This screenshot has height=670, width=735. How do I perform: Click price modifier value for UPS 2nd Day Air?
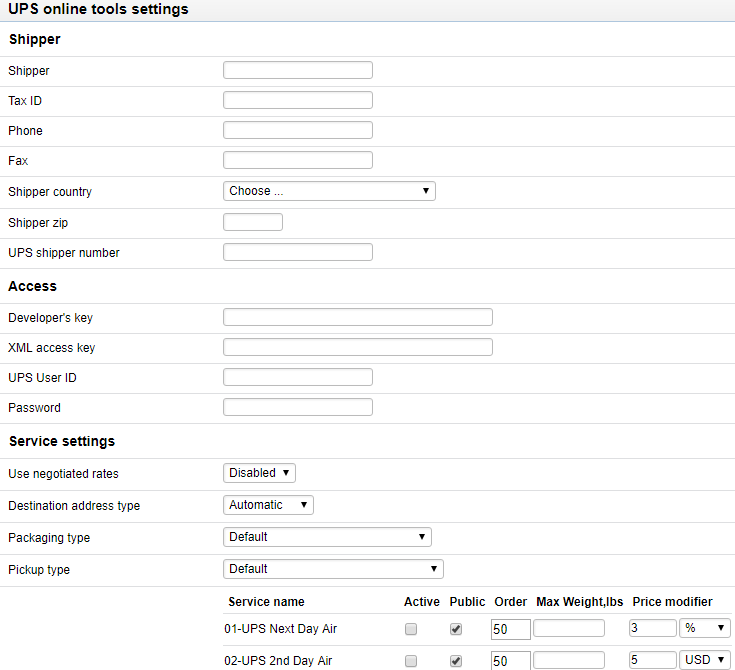pyautogui.click(x=653, y=660)
